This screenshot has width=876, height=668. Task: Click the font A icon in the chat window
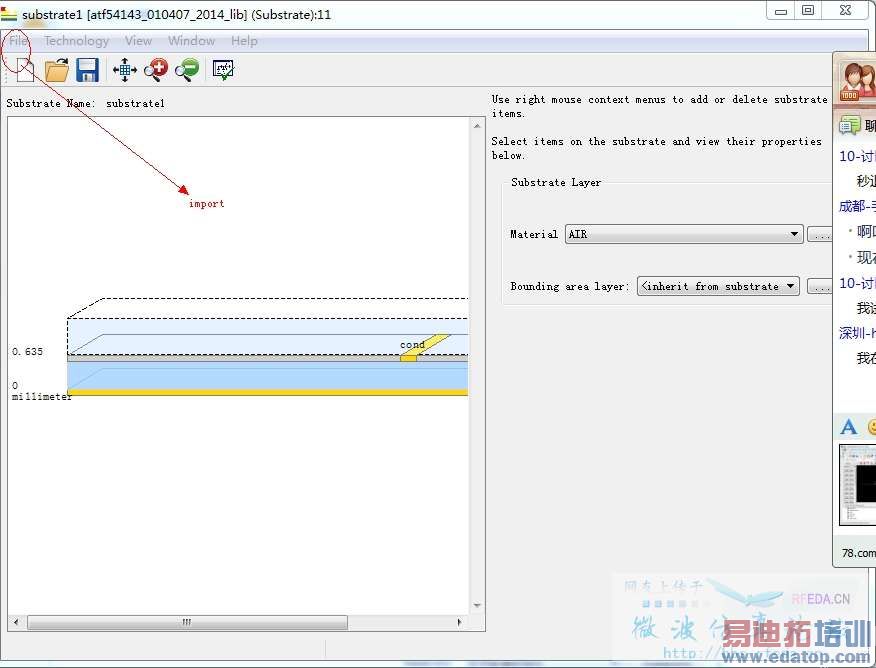tap(849, 427)
